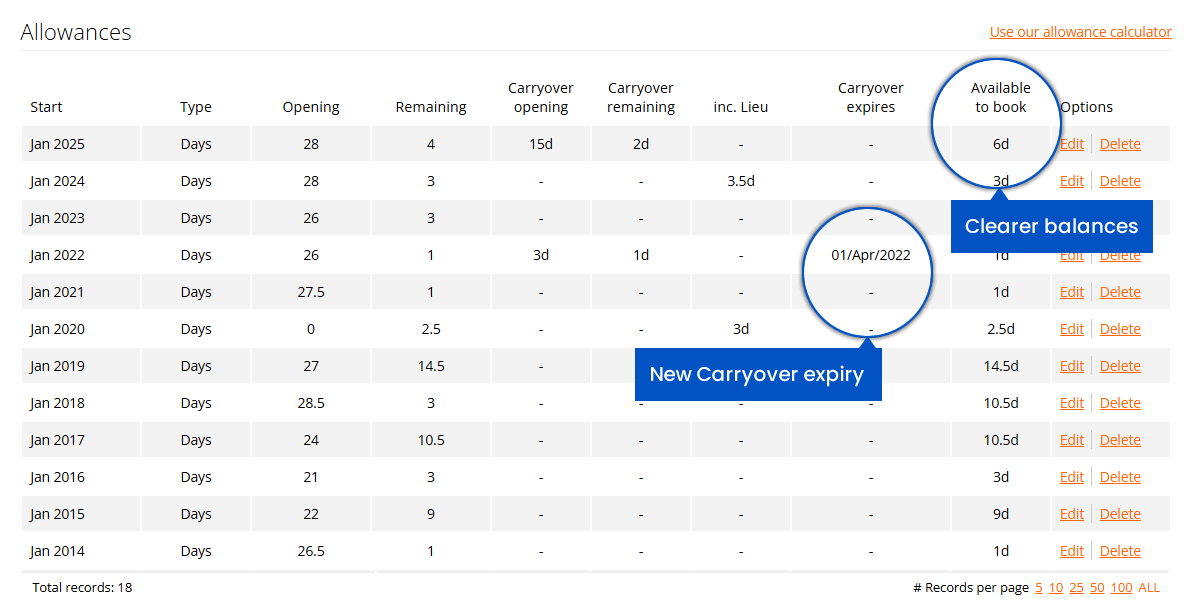Open the allowance calculator link
Screen dimensions: 1192x603
1080,32
